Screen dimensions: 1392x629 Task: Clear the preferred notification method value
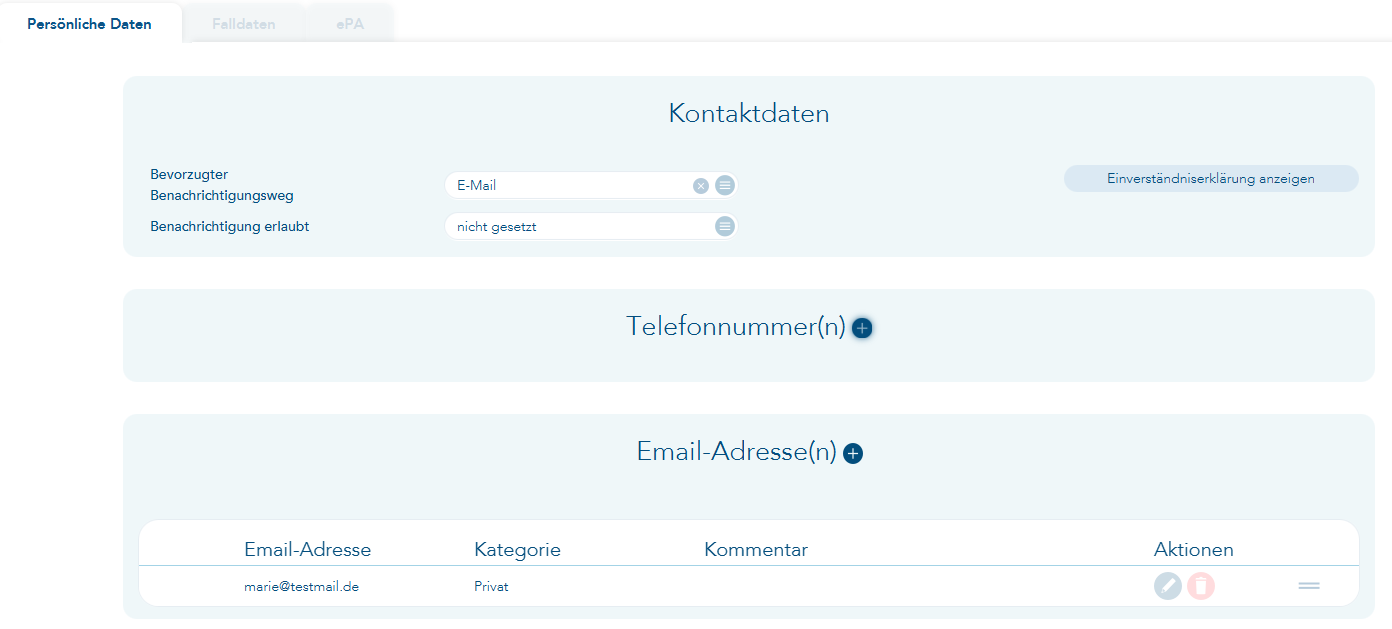pyautogui.click(x=701, y=185)
